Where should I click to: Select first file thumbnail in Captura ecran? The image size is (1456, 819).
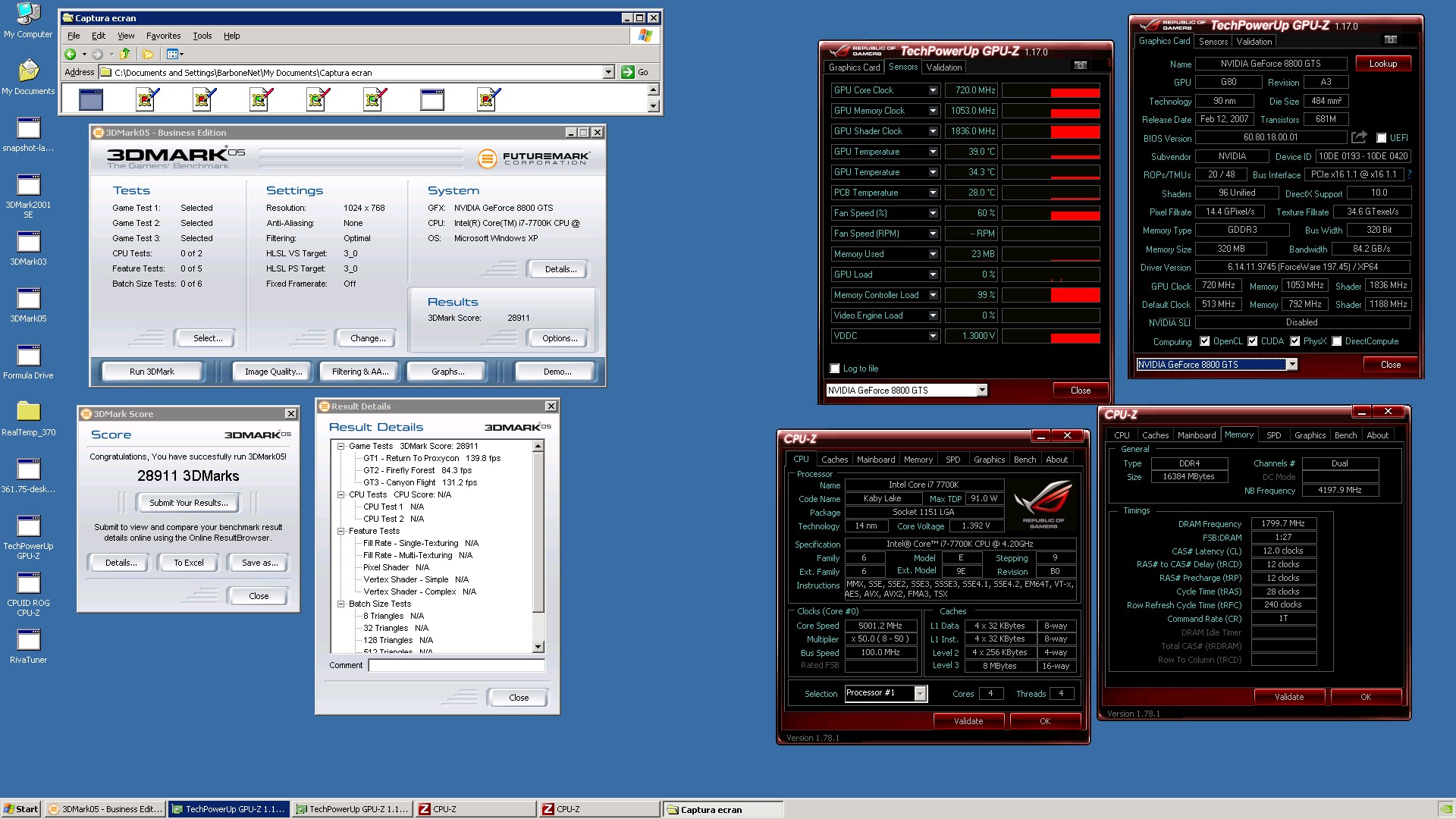coord(91,99)
